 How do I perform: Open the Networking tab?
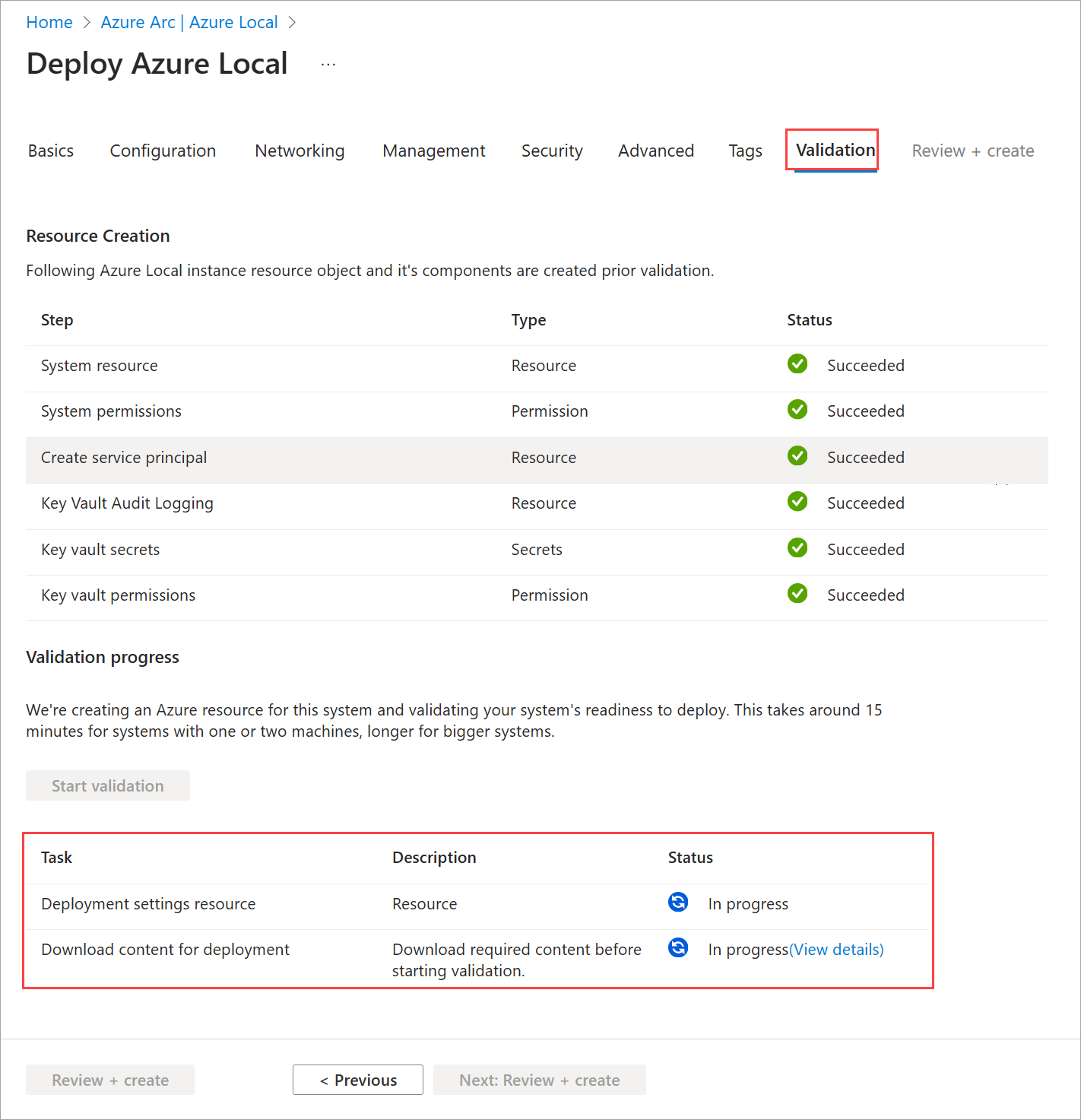click(300, 151)
